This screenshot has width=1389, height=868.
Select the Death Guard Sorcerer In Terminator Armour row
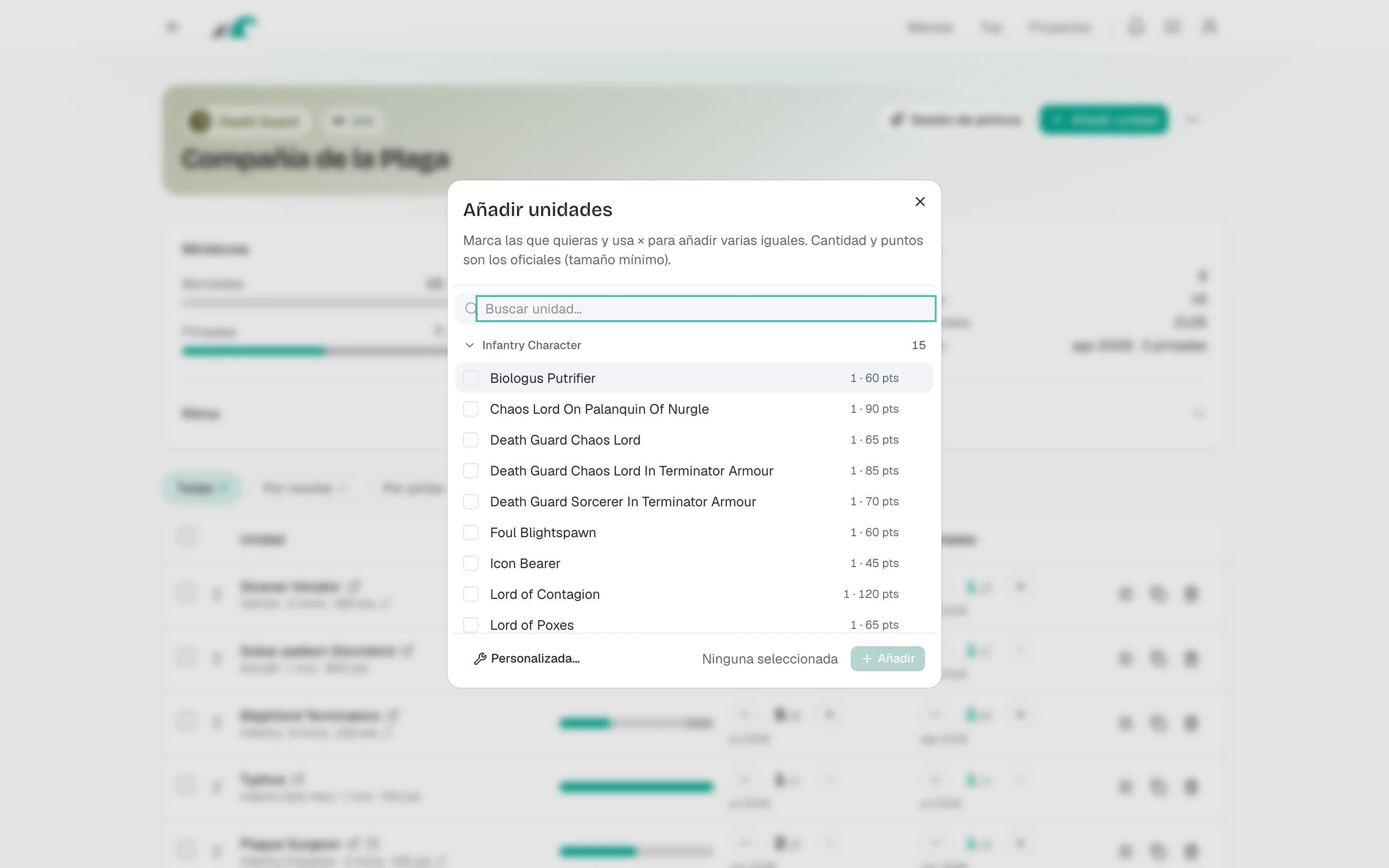(x=694, y=502)
